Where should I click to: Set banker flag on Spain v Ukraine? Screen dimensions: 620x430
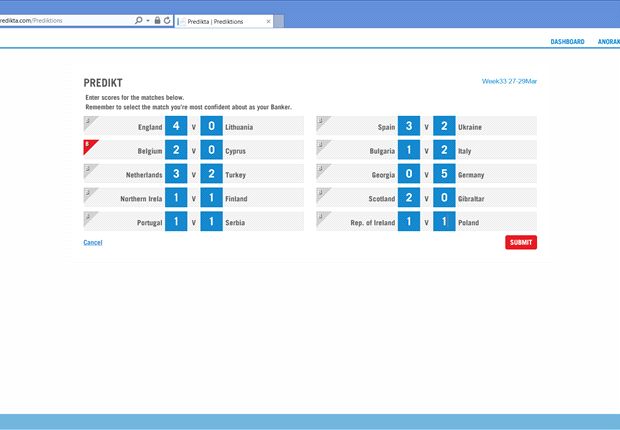pyautogui.click(x=322, y=122)
